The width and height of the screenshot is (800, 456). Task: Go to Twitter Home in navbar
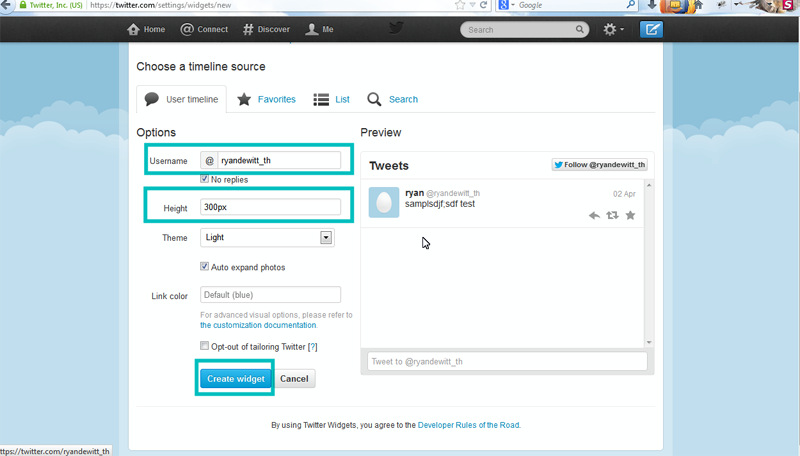click(146, 29)
